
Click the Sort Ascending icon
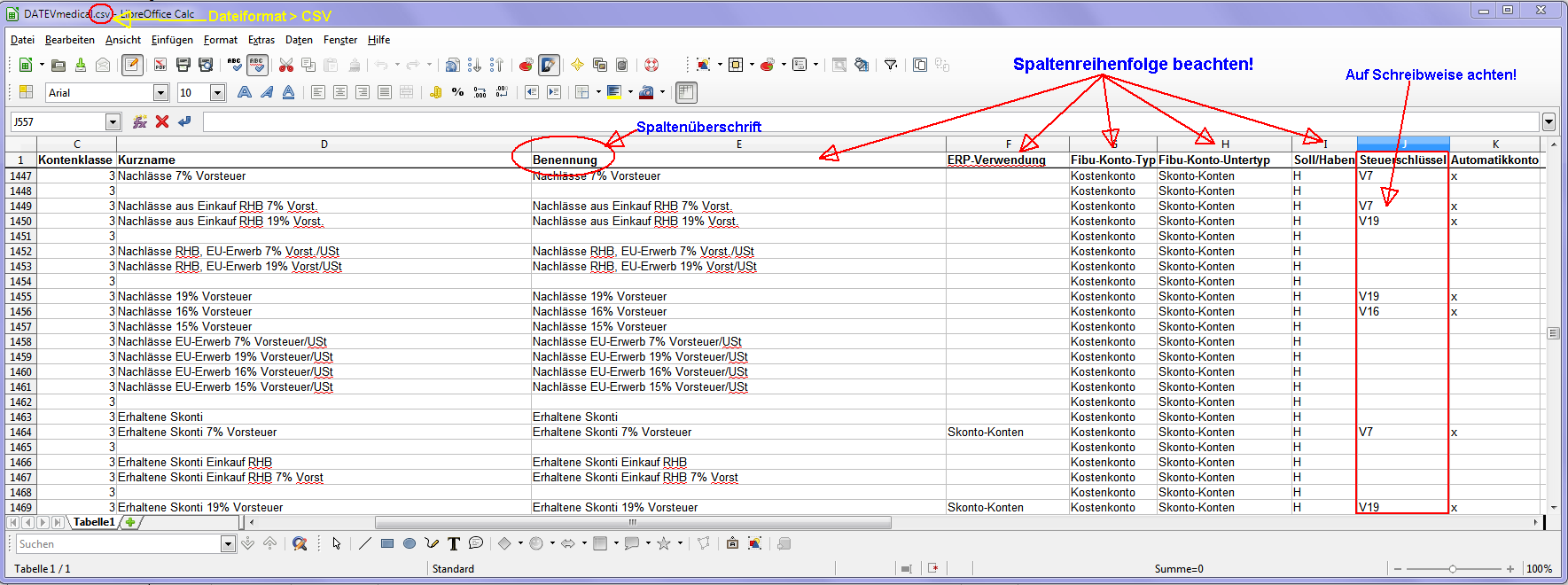[x=474, y=65]
